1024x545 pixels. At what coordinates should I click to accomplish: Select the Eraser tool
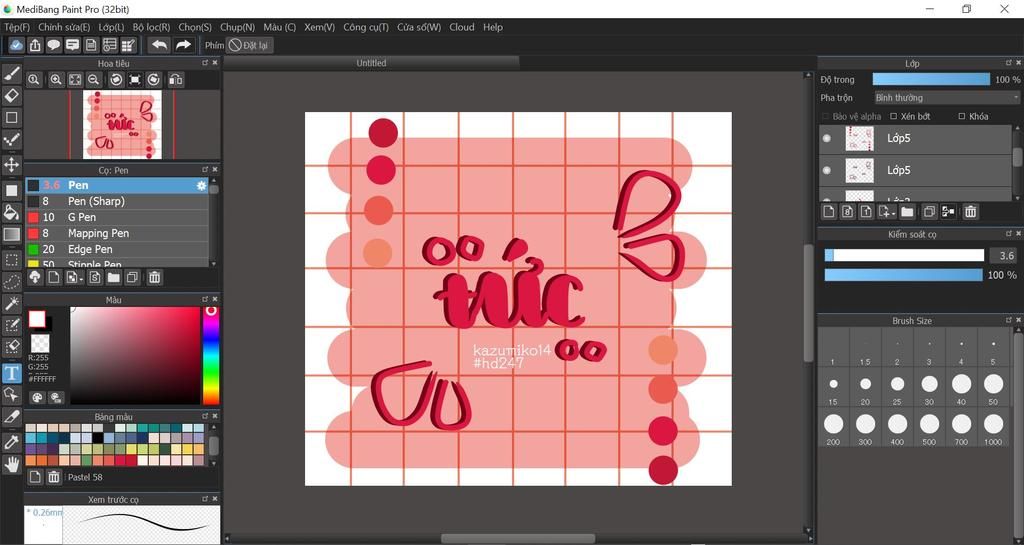[x=12, y=96]
